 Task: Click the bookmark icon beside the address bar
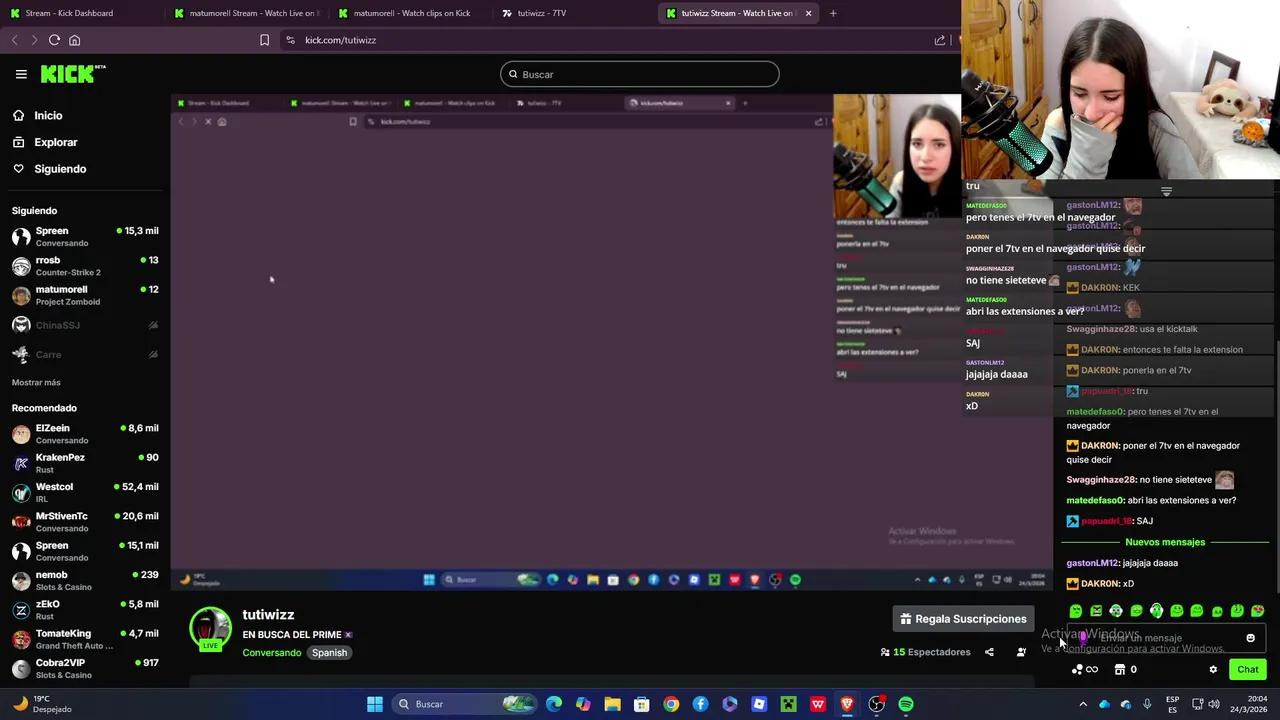tap(264, 40)
